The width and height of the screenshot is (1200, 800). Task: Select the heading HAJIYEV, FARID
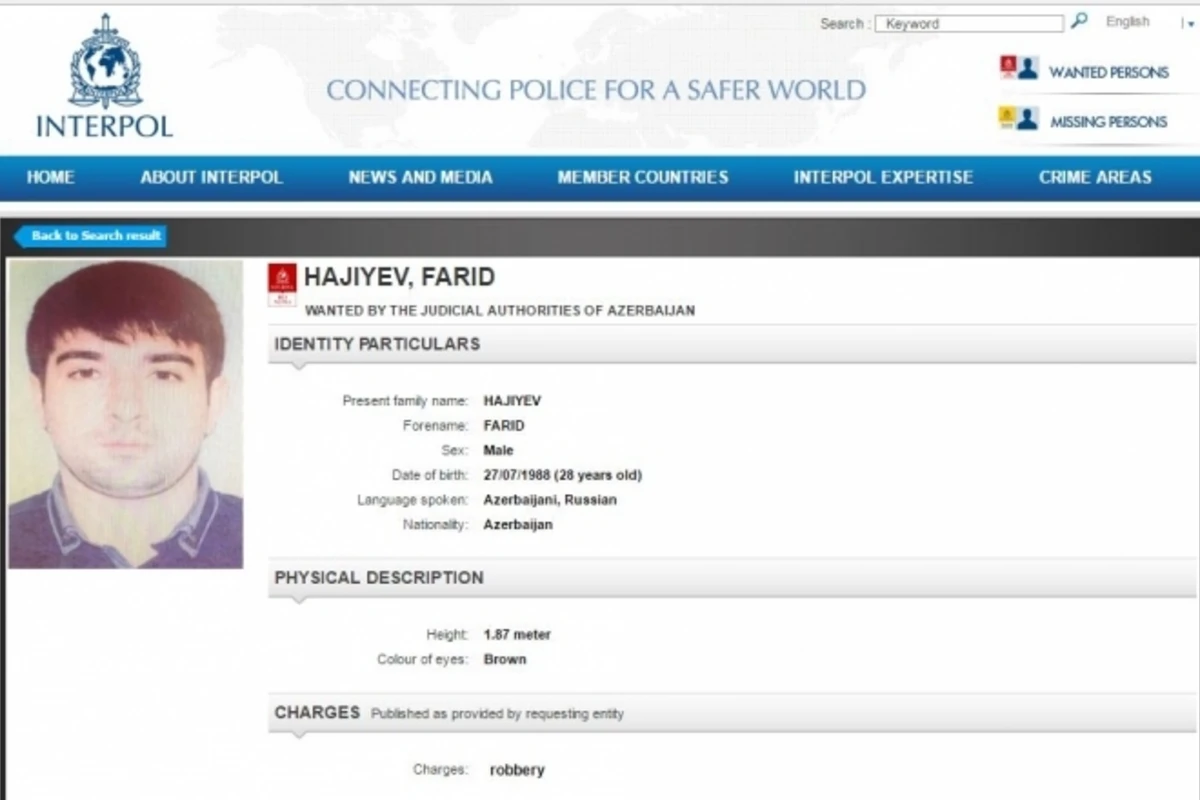pyautogui.click(x=400, y=278)
